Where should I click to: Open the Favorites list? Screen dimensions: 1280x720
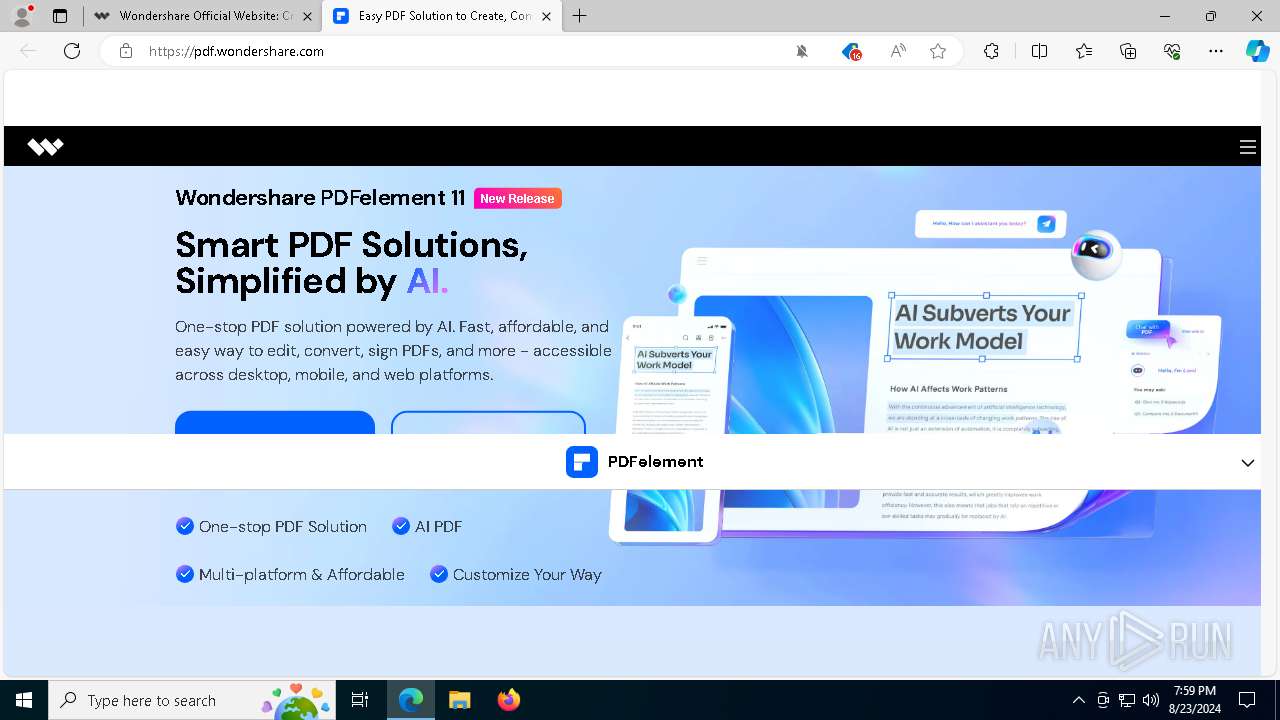tap(1084, 51)
